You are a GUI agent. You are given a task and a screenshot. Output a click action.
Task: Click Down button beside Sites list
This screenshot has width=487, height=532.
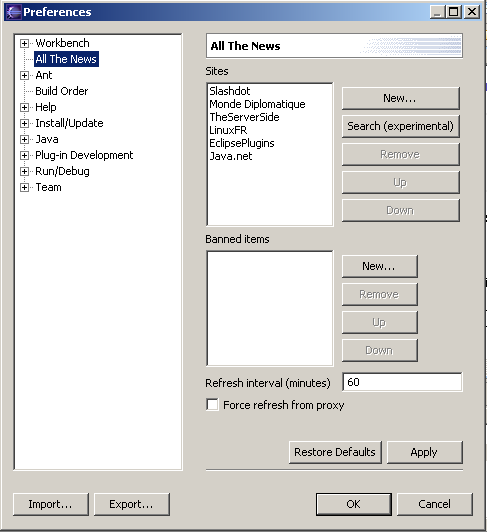(x=401, y=210)
